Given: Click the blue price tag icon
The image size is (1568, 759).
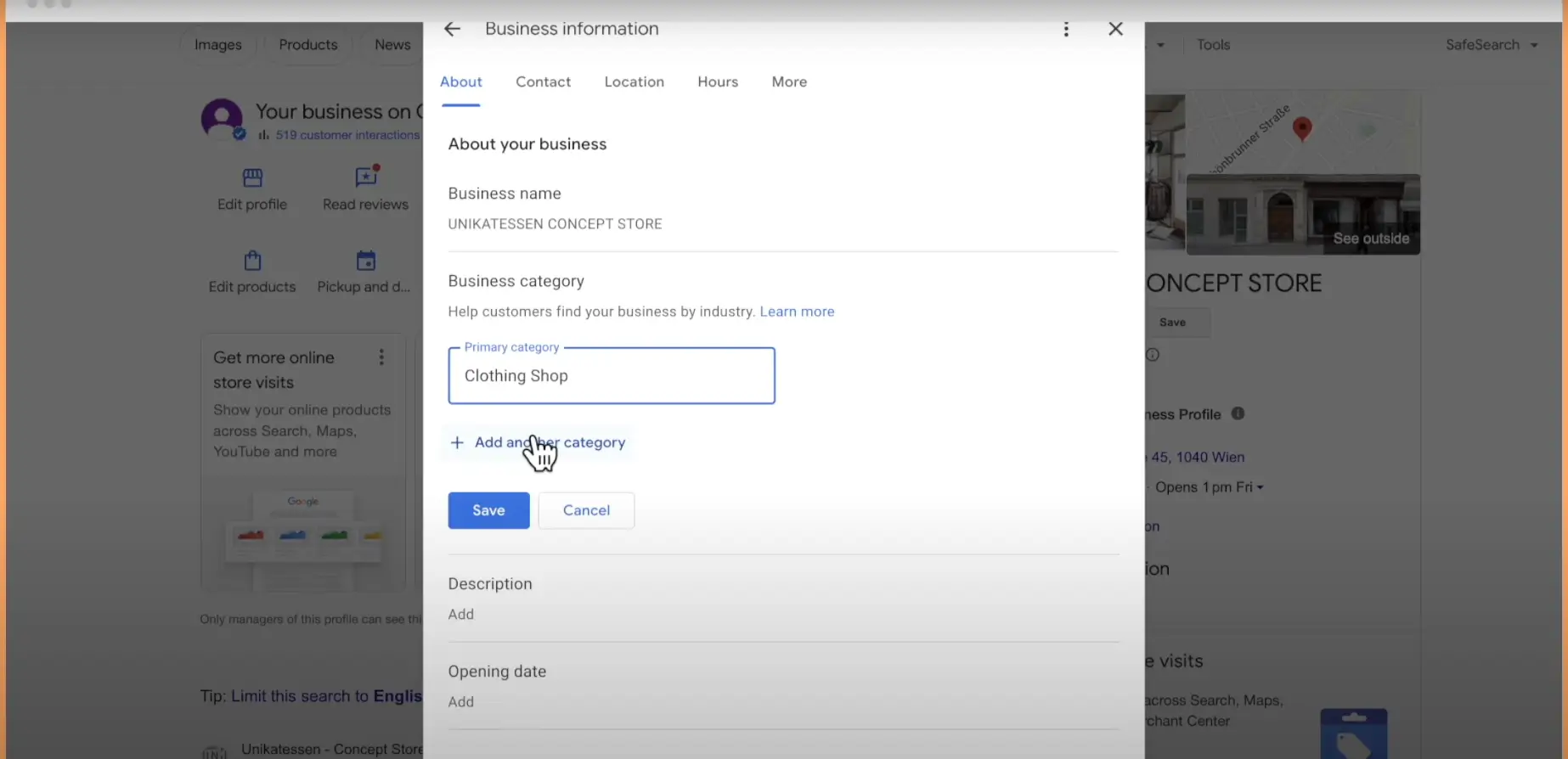Looking at the screenshot, I should pos(1353,734).
